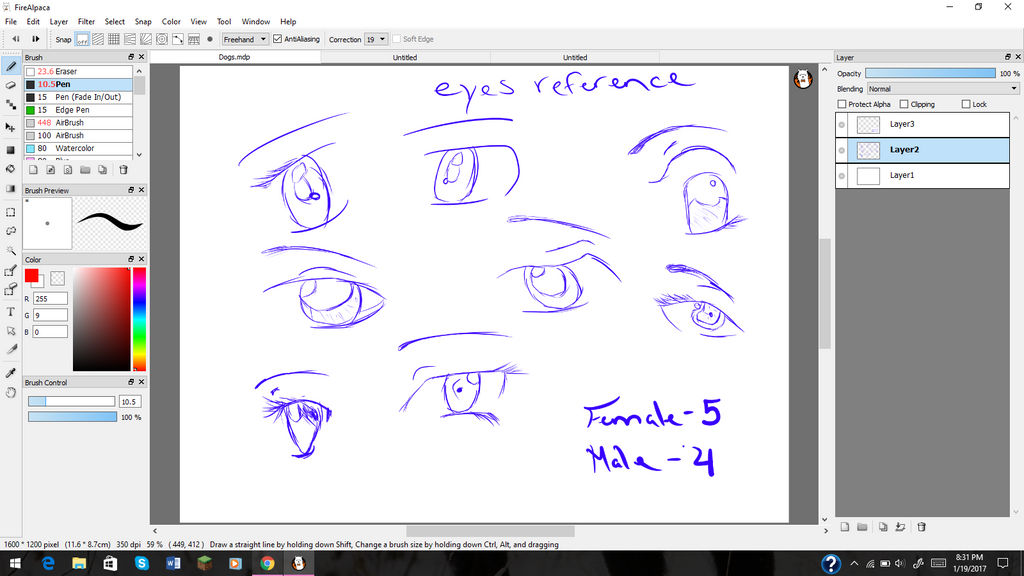Turn snap off with the off icon
Viewport: 1024px width, 576px height.
[x=82, y=39]
